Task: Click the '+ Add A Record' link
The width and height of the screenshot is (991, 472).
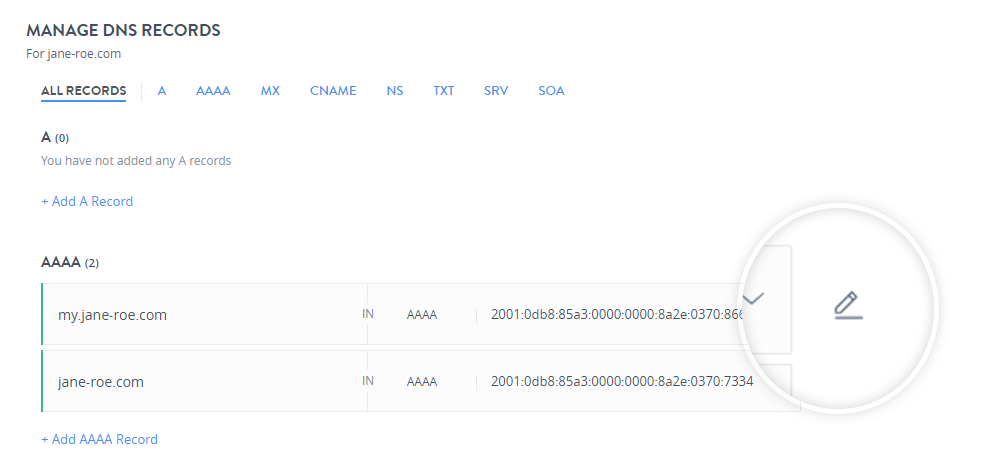Action: pos(87,201)
